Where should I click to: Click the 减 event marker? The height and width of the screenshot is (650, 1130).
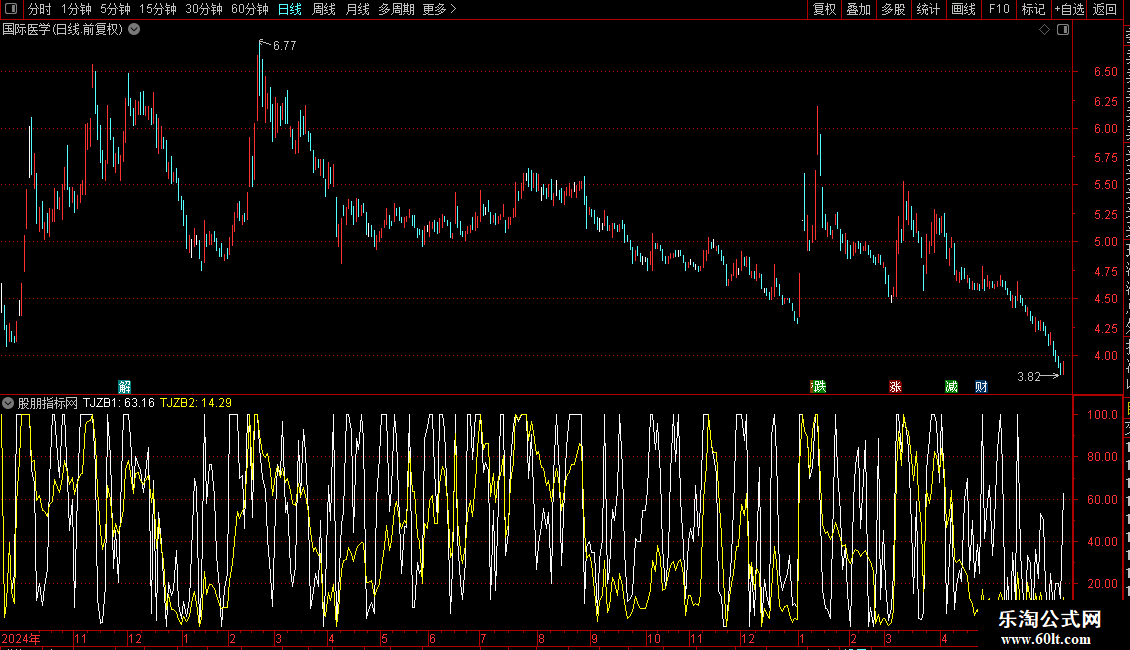pos(951,387)
